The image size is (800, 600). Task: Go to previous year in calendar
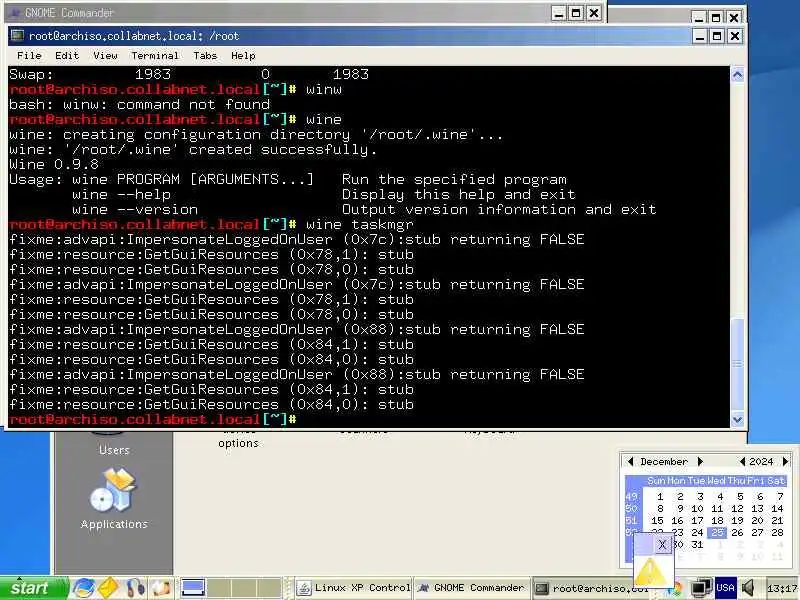[742, 461]
